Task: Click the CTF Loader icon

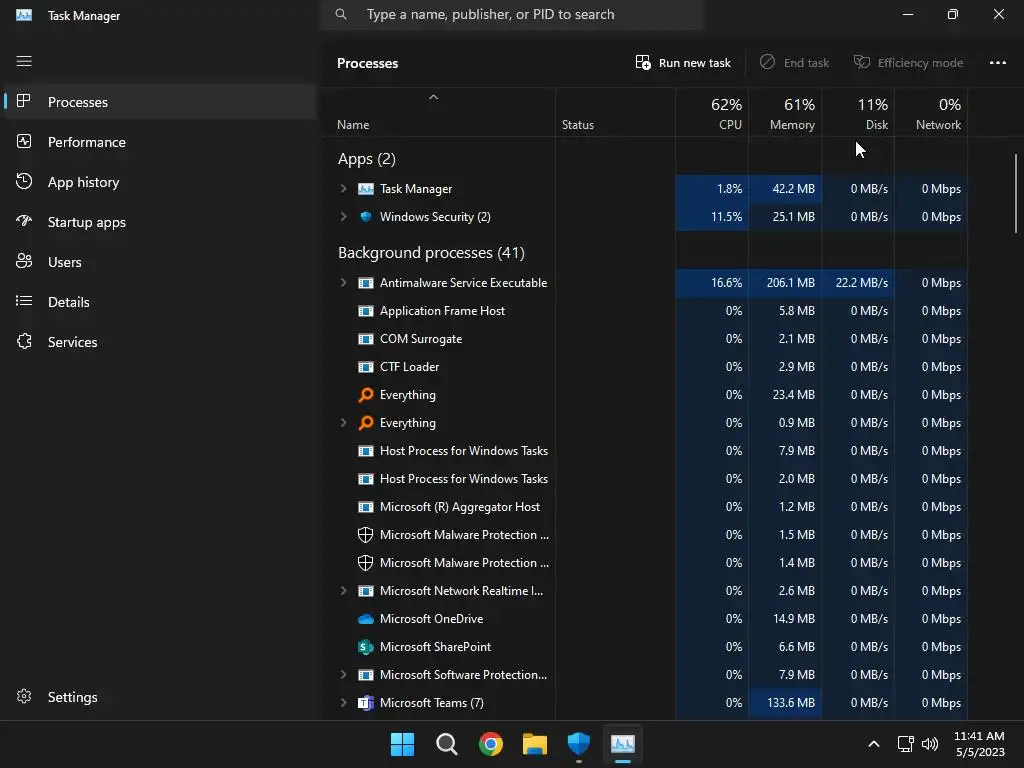Action: tap(366, 367)
